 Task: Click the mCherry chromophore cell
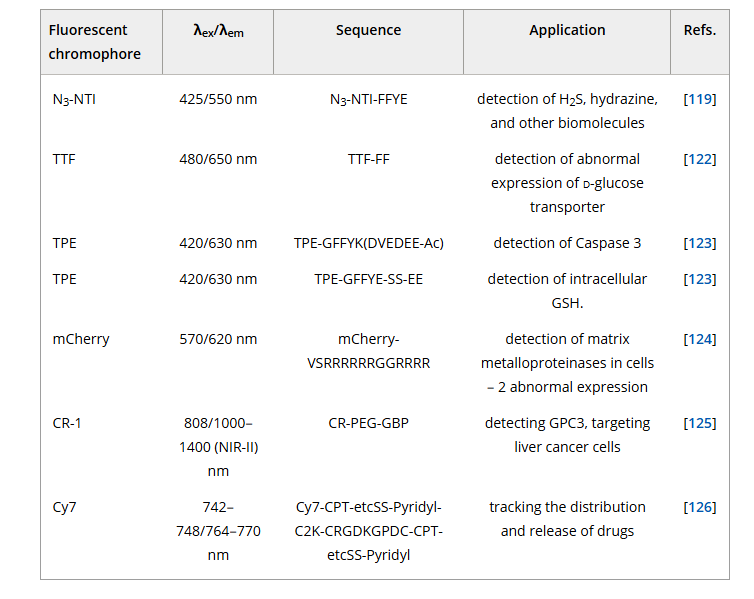tap(81, 339)
